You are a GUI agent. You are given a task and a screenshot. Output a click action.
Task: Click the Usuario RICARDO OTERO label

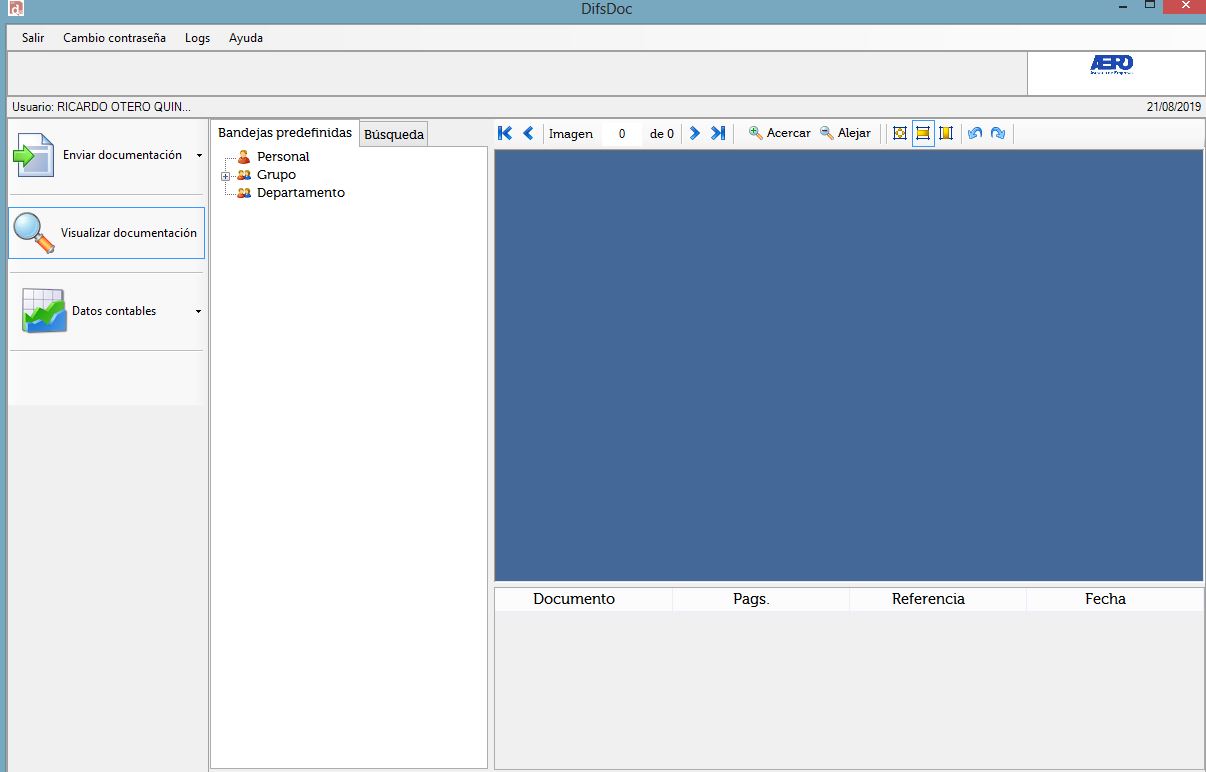click(x=101, y=106)
